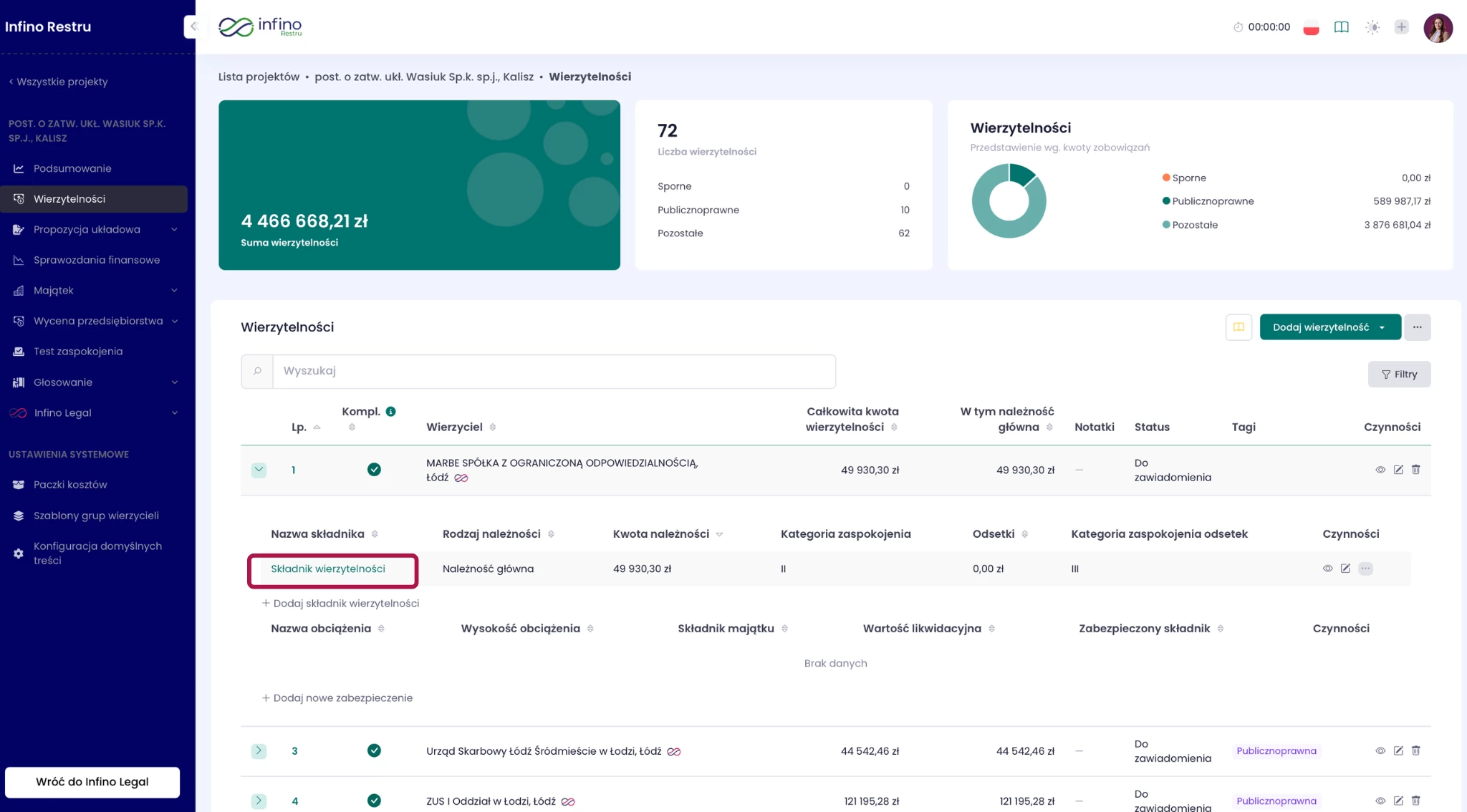This screenshot has width=1467, height=812.
Task: Click the Kompl. info icon
Action: 391,412
